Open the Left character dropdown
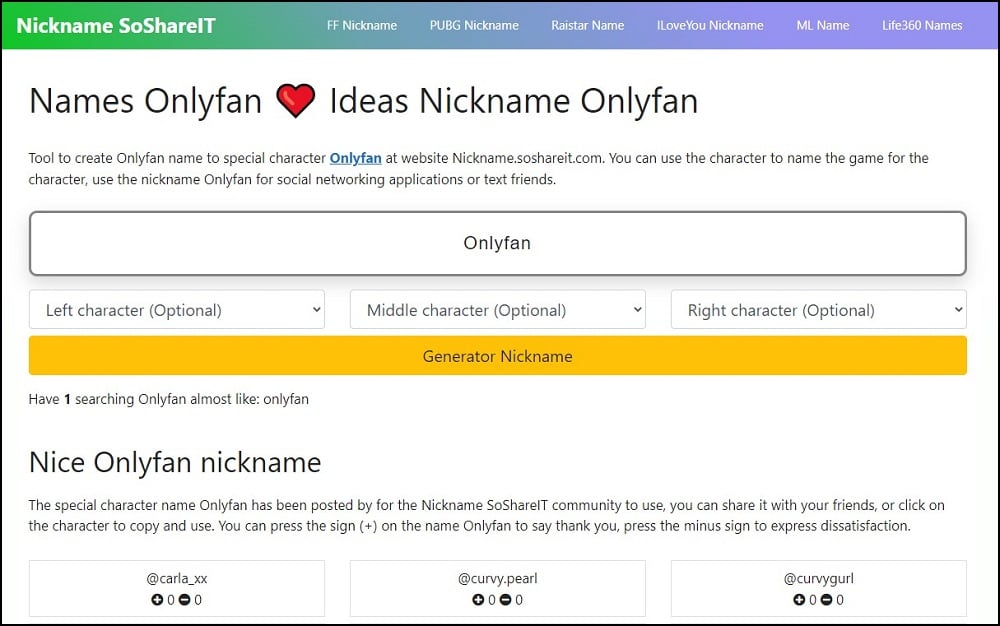 177,310
